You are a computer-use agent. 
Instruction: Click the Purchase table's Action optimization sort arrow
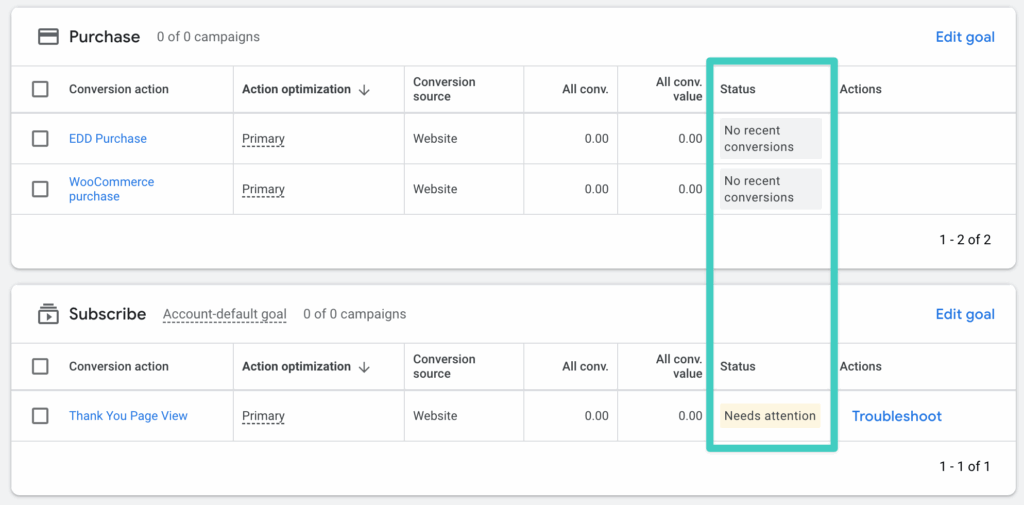tap(364, 90)
